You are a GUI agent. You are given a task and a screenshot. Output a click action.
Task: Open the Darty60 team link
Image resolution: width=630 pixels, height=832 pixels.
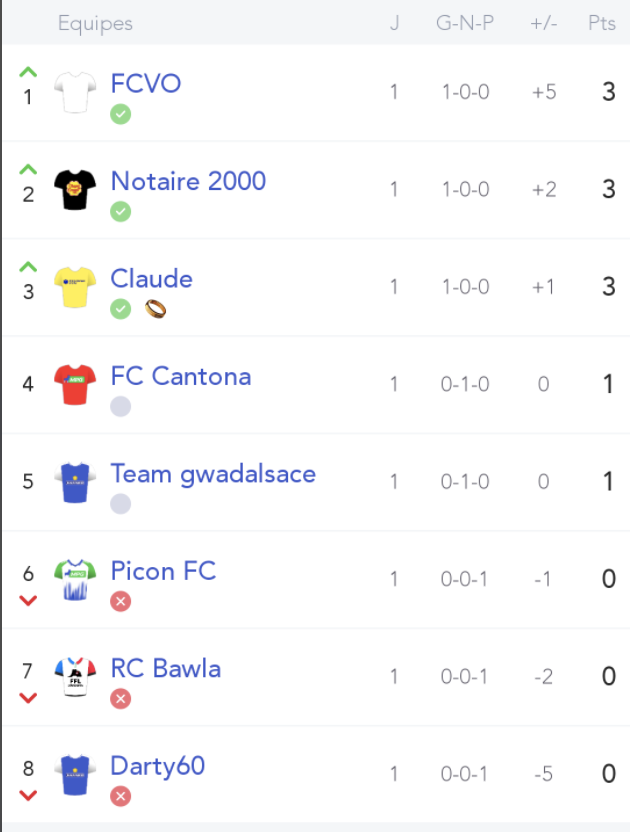pyautogui.click(x=158, y=766)
